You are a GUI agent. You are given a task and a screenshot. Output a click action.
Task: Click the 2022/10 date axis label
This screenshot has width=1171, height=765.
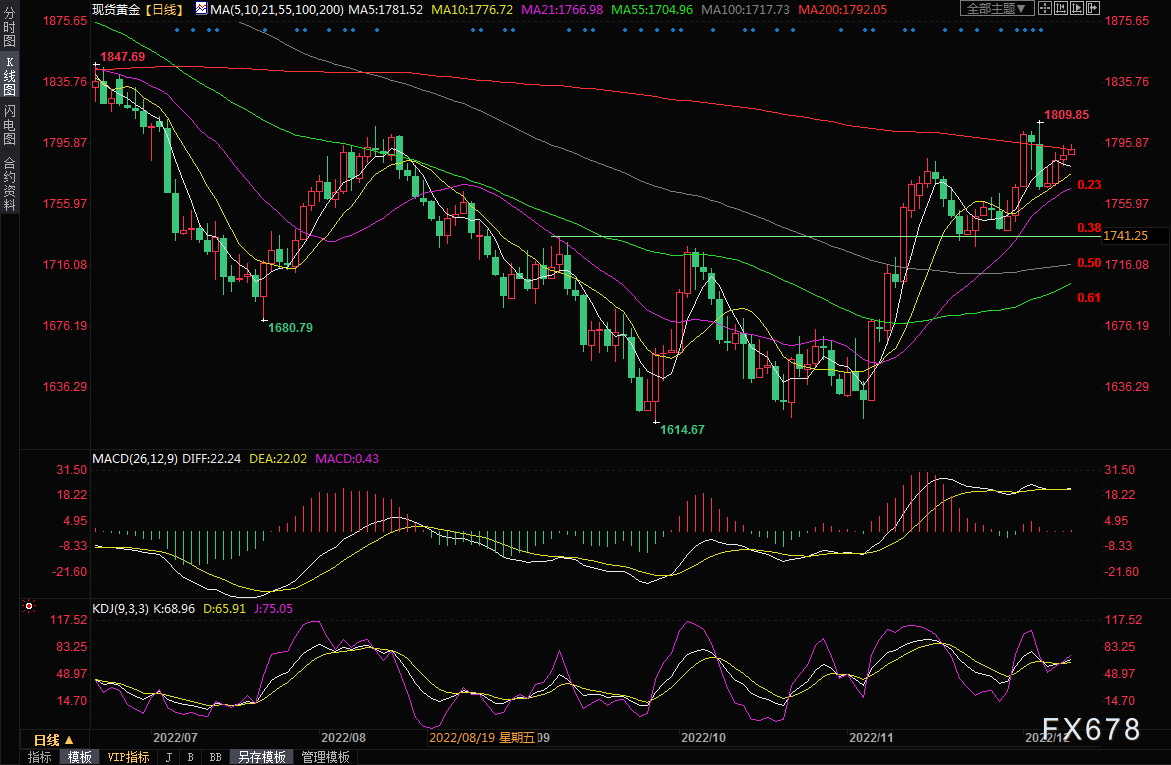[x=703, y=738]
